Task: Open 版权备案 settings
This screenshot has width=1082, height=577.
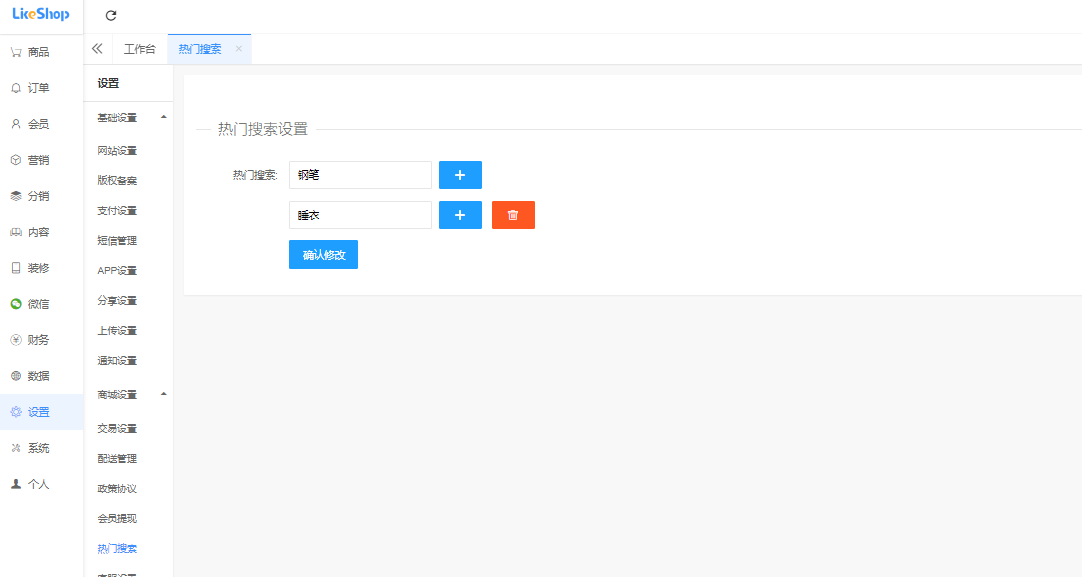Action: pyautogui.click(x=117, y=180)
